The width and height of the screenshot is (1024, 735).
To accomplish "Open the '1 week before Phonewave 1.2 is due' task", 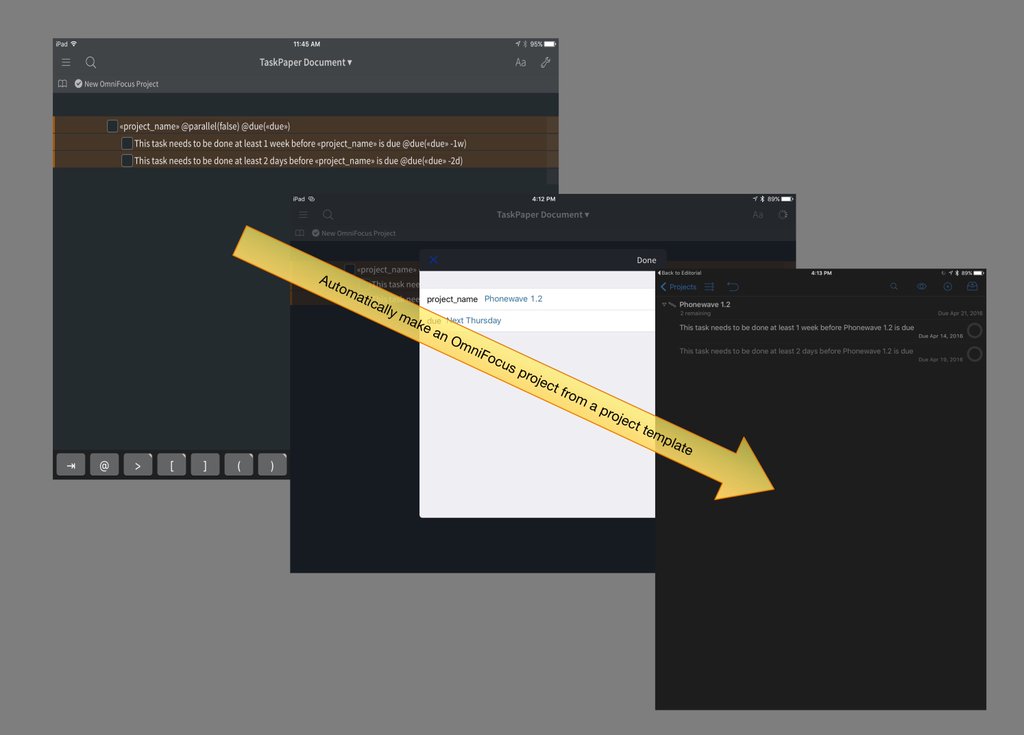I will click(x=797, y=327).
